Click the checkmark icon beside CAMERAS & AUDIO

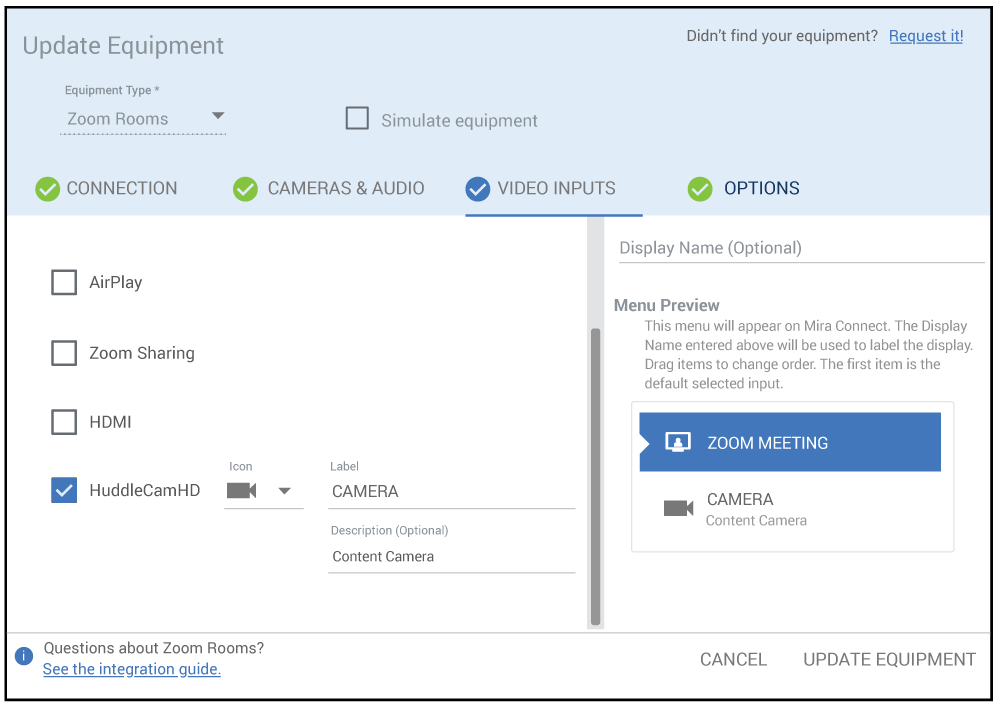[245, 189]
